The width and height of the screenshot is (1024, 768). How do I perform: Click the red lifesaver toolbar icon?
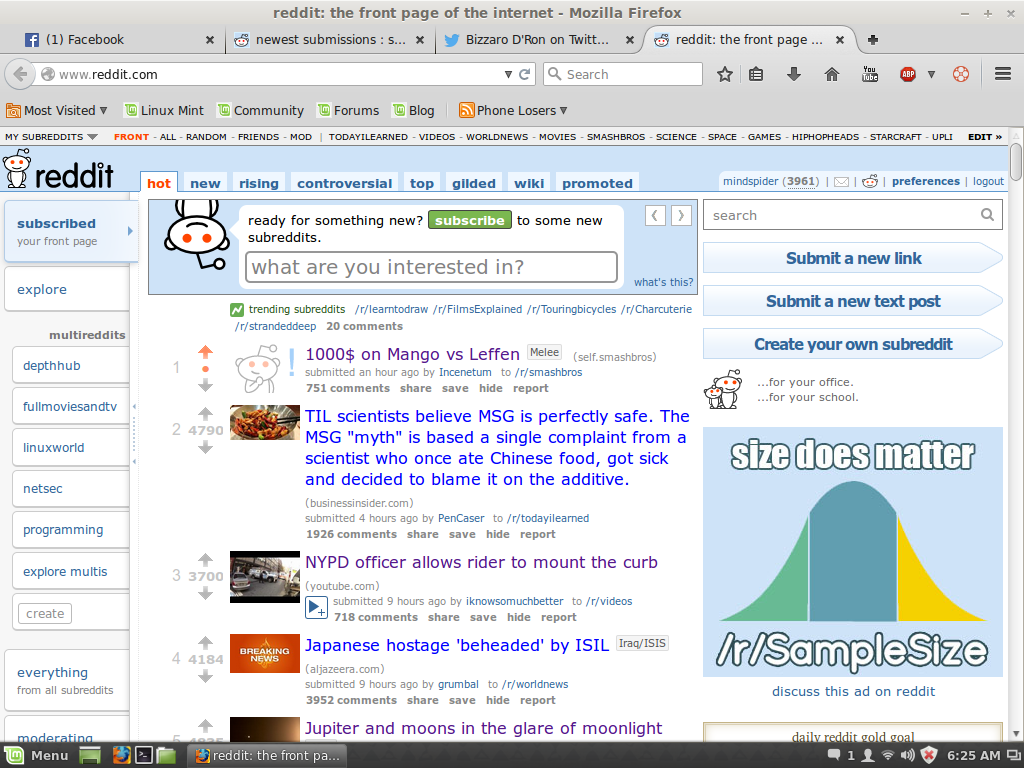coord(961,74)
